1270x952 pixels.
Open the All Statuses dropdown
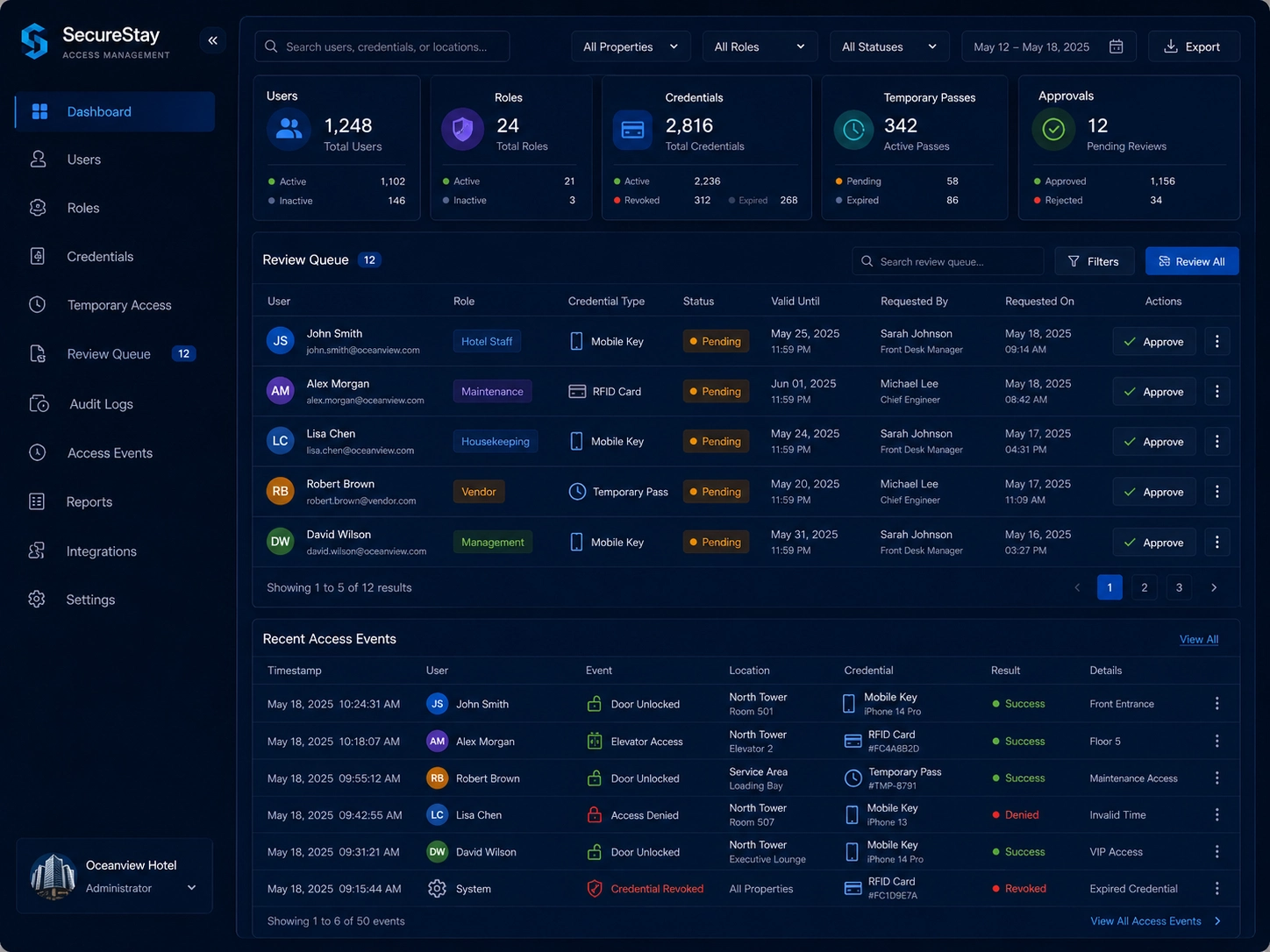pyautogui.click(x=889, y=46)
